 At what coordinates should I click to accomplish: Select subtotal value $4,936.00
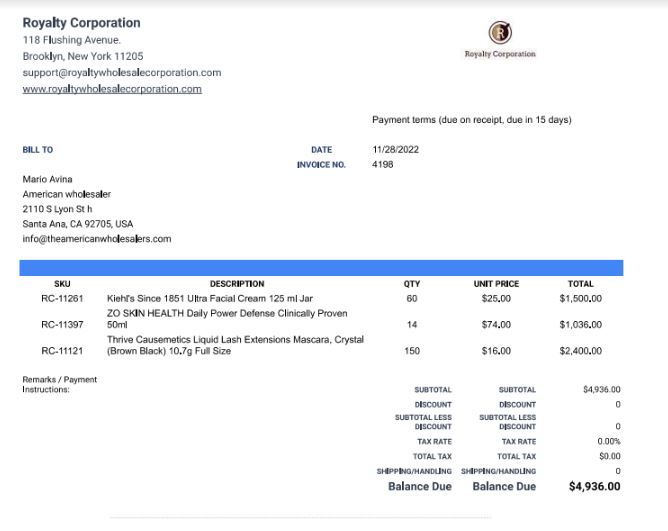point(602,390)
